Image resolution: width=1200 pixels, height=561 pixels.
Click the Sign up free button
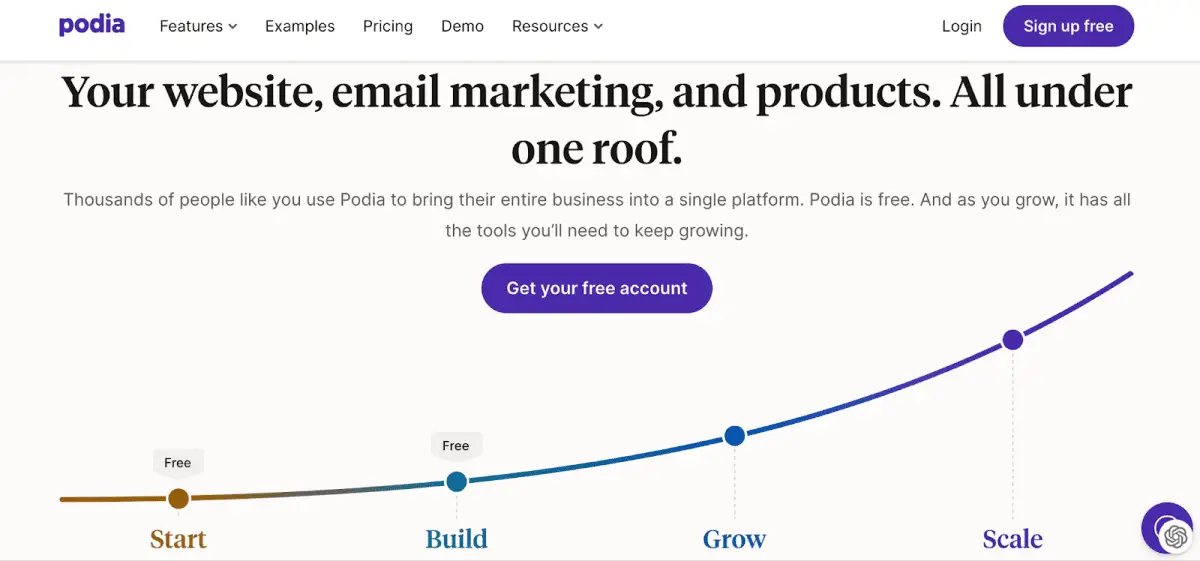tap(1068, 26)
